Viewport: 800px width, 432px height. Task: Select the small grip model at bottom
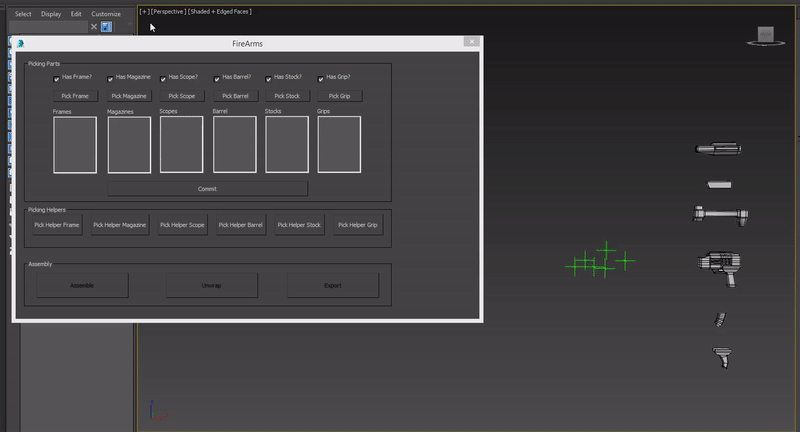722,355
